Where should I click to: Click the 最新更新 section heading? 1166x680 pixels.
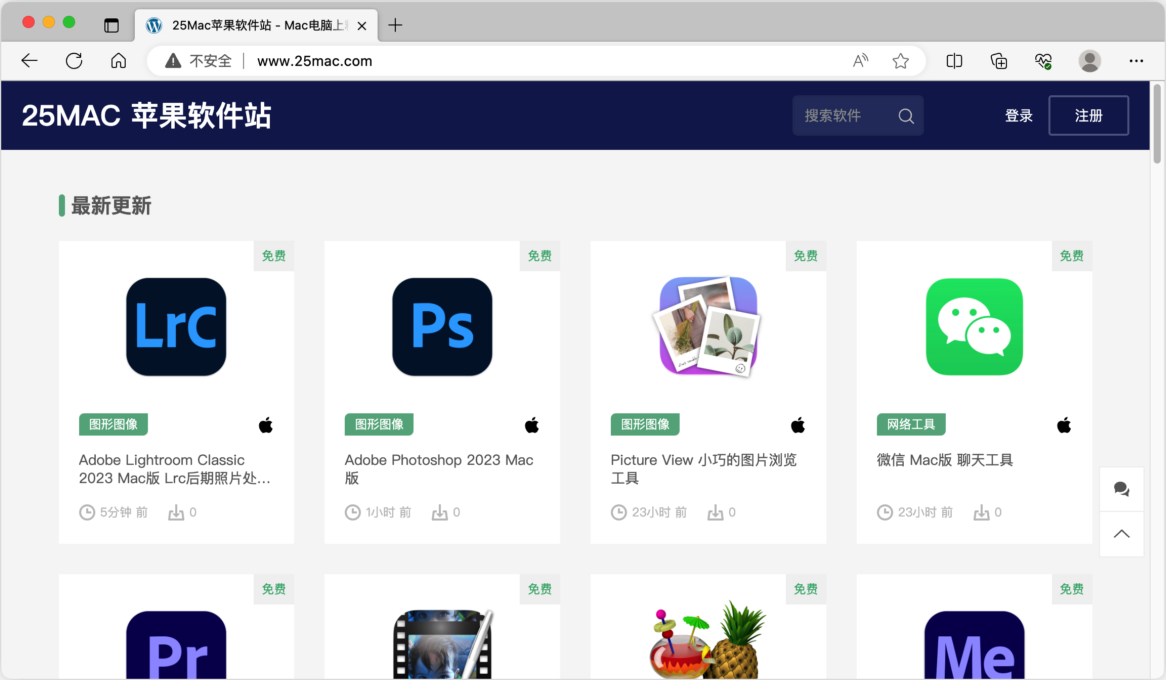pos(111,206)
